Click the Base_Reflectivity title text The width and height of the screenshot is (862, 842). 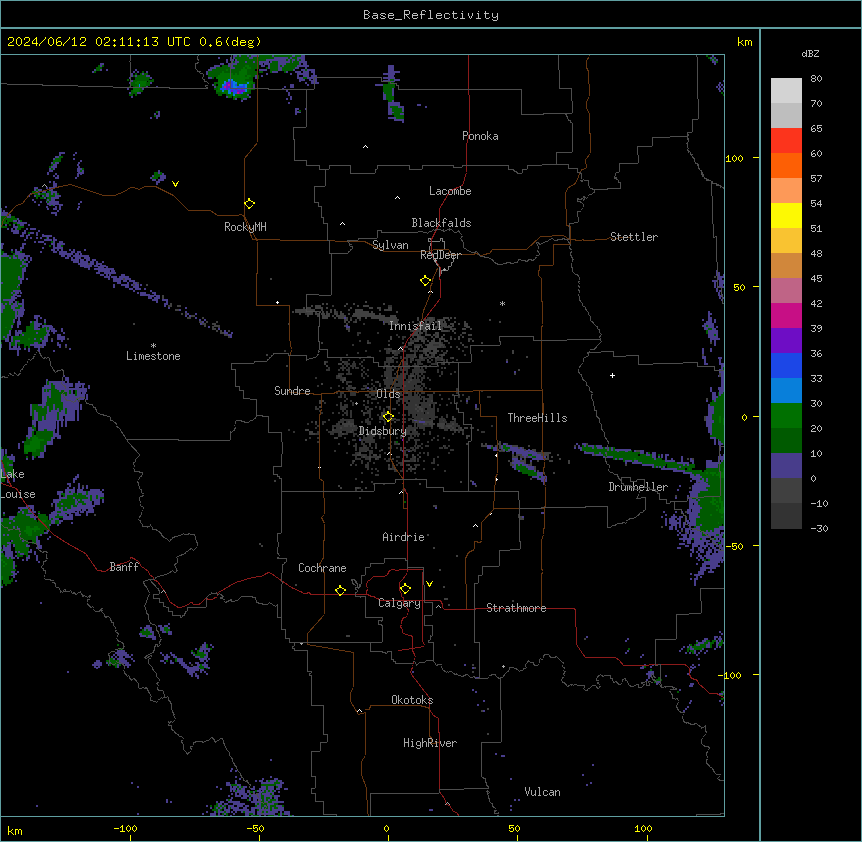point(431,15)
